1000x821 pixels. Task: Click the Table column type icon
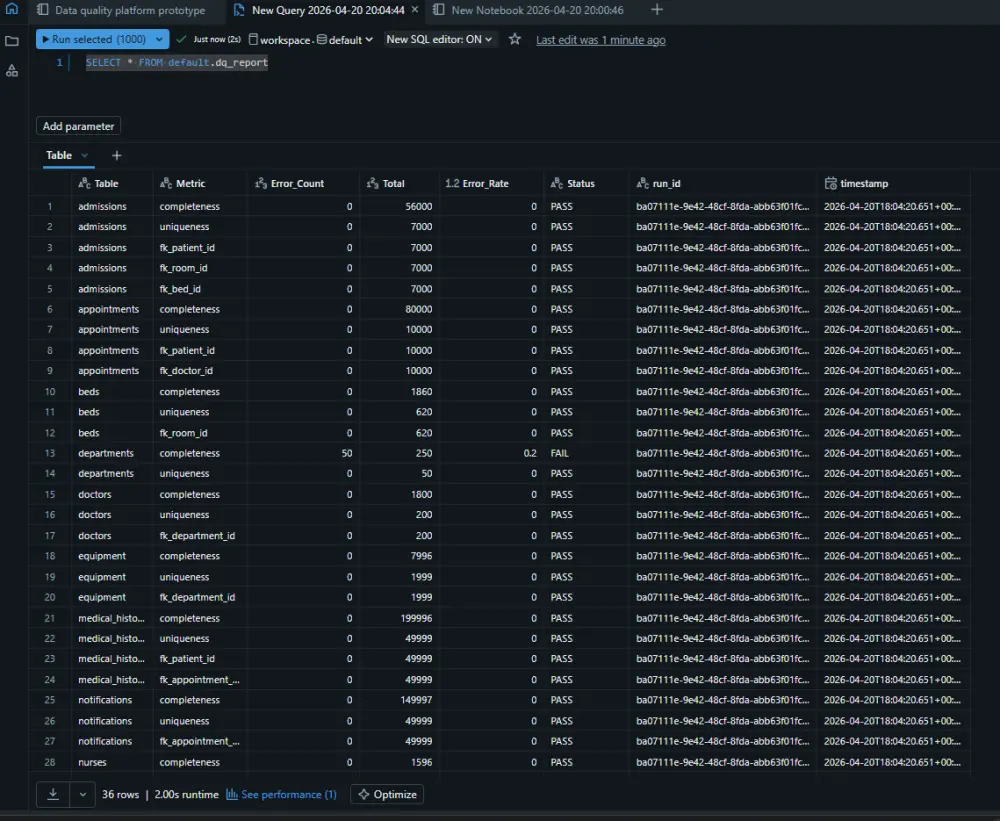click(84, 184)
